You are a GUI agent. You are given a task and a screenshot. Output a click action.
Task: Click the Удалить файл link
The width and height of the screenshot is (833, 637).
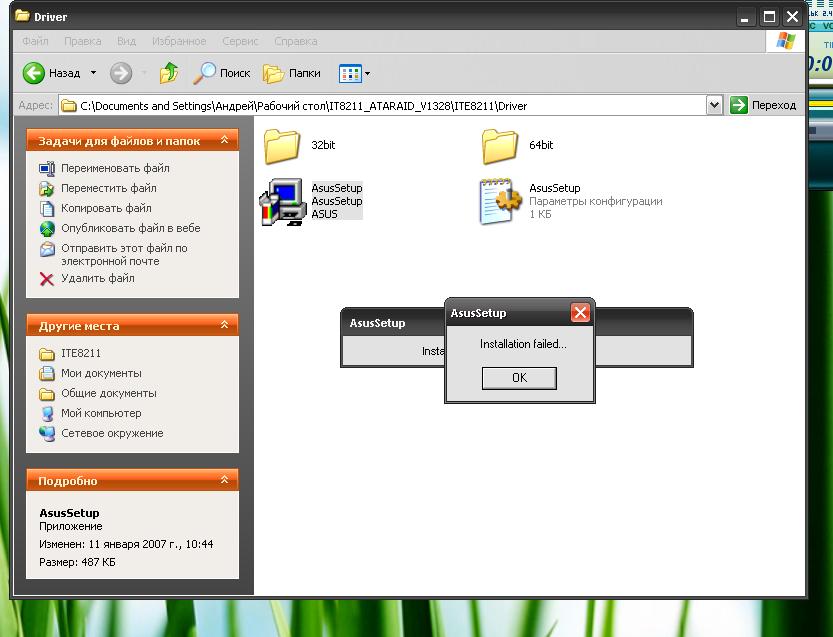click(x=97, y=279)
